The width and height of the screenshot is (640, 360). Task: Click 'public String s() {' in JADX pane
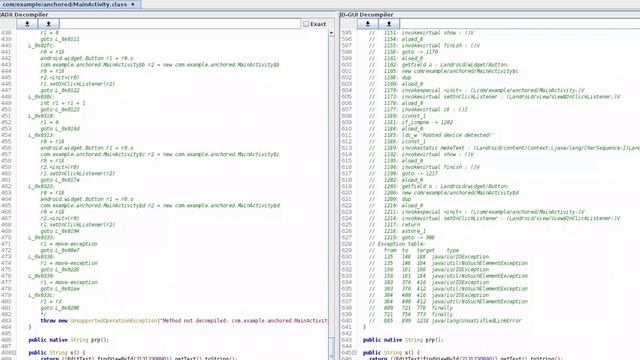[x=57, y=353]
